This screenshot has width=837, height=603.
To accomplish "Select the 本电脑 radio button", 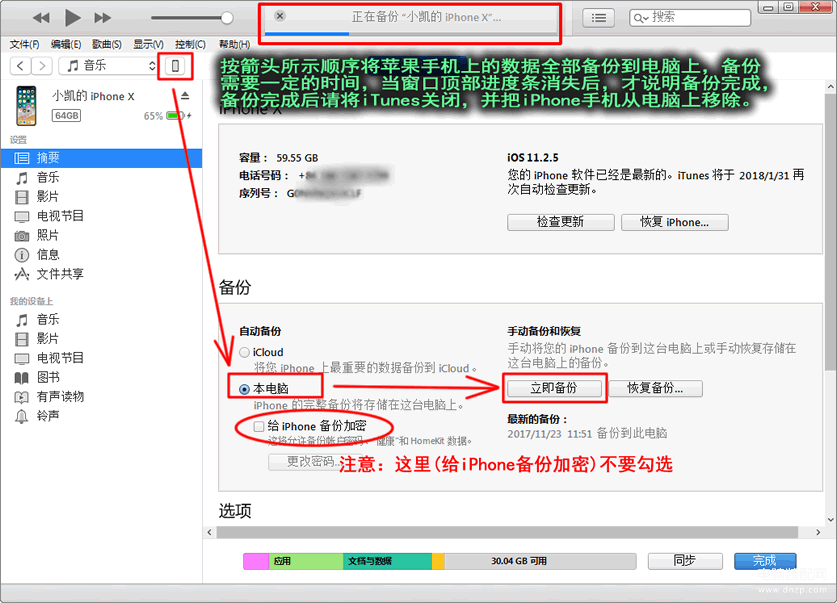I will 244,389.
